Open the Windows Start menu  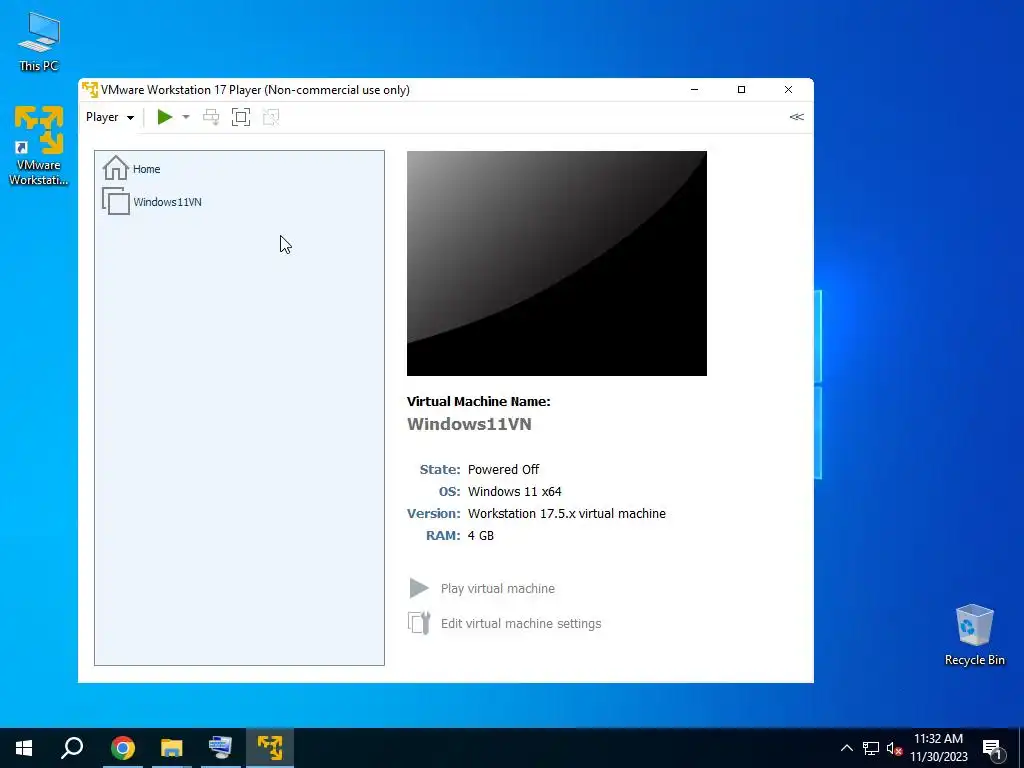click(x=24, y=748)
